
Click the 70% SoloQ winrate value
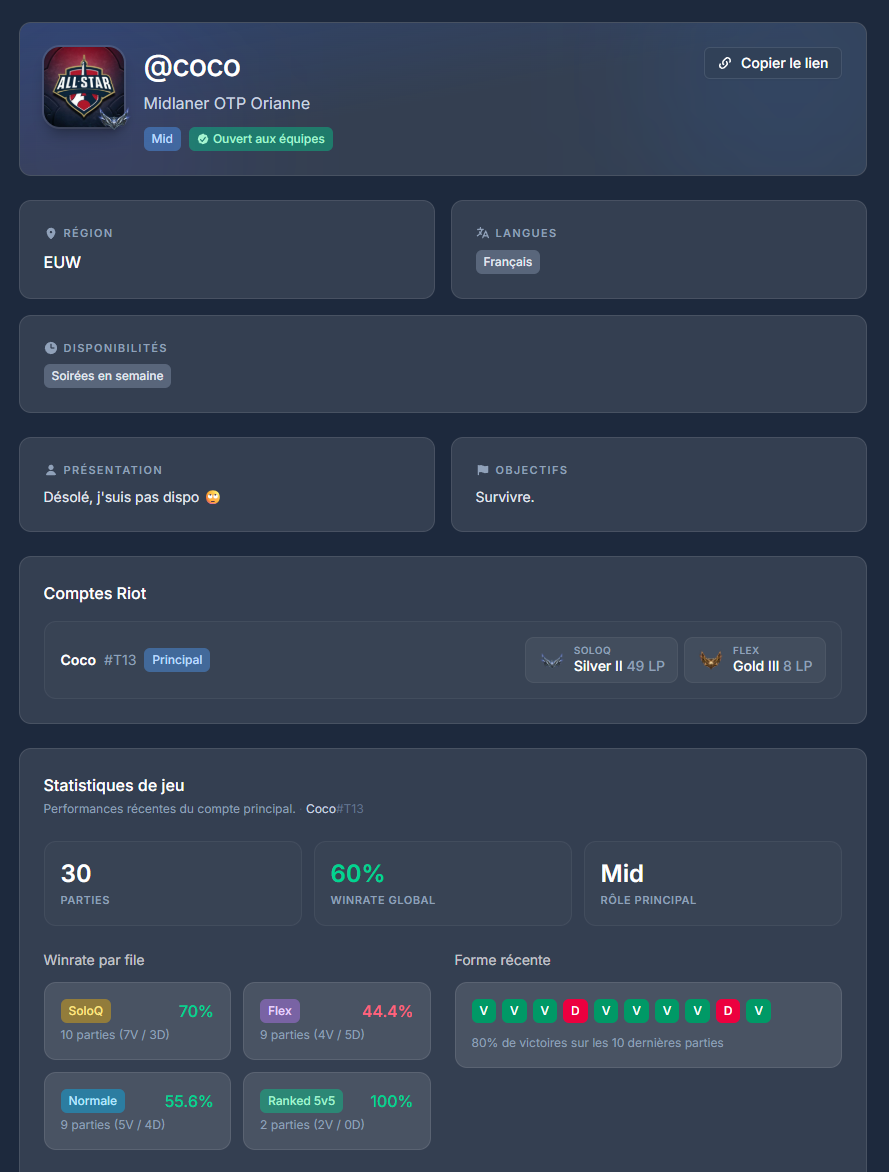pyautogui.click(x=196, y=1011)
